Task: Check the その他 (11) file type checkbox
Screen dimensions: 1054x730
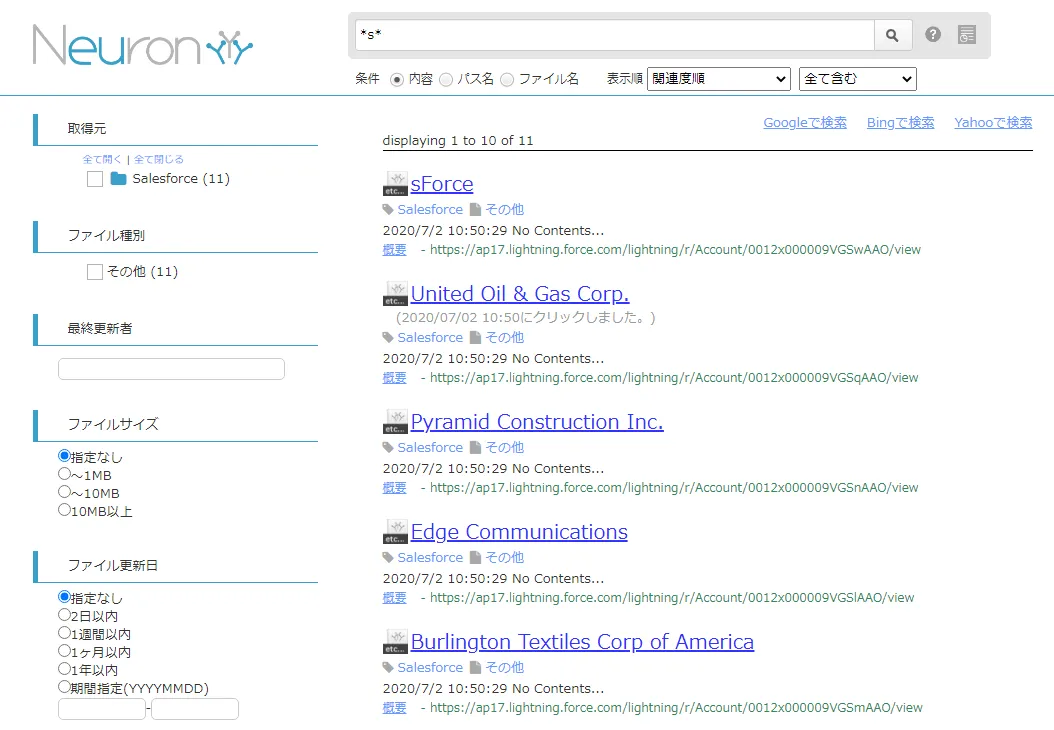Action: [x=95, y=272]
